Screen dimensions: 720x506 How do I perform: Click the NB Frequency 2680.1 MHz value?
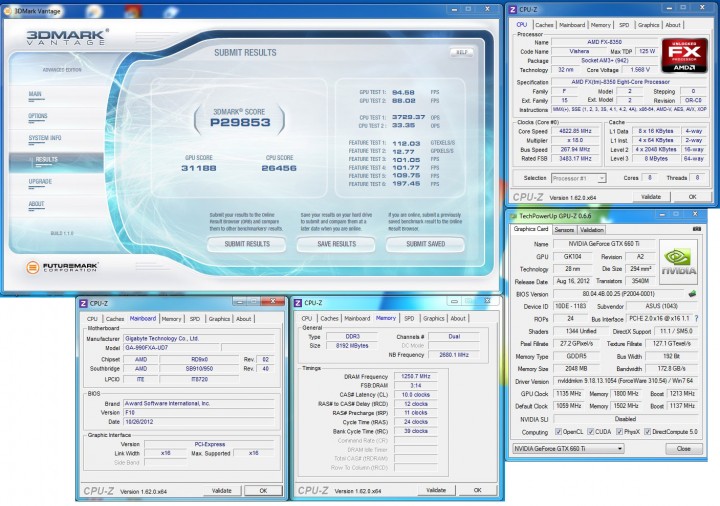454,354
